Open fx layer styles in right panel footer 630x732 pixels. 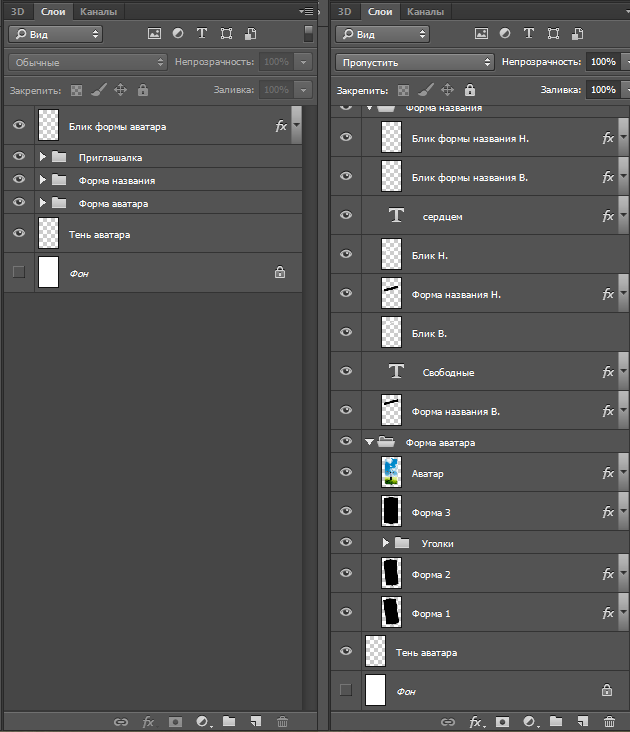pyautogui.click(x=476, y=721)
